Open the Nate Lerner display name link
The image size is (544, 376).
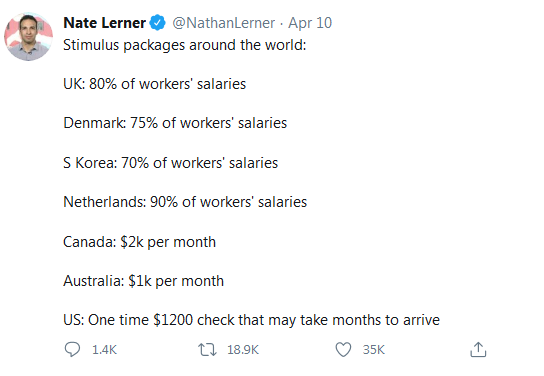(104, 23)
